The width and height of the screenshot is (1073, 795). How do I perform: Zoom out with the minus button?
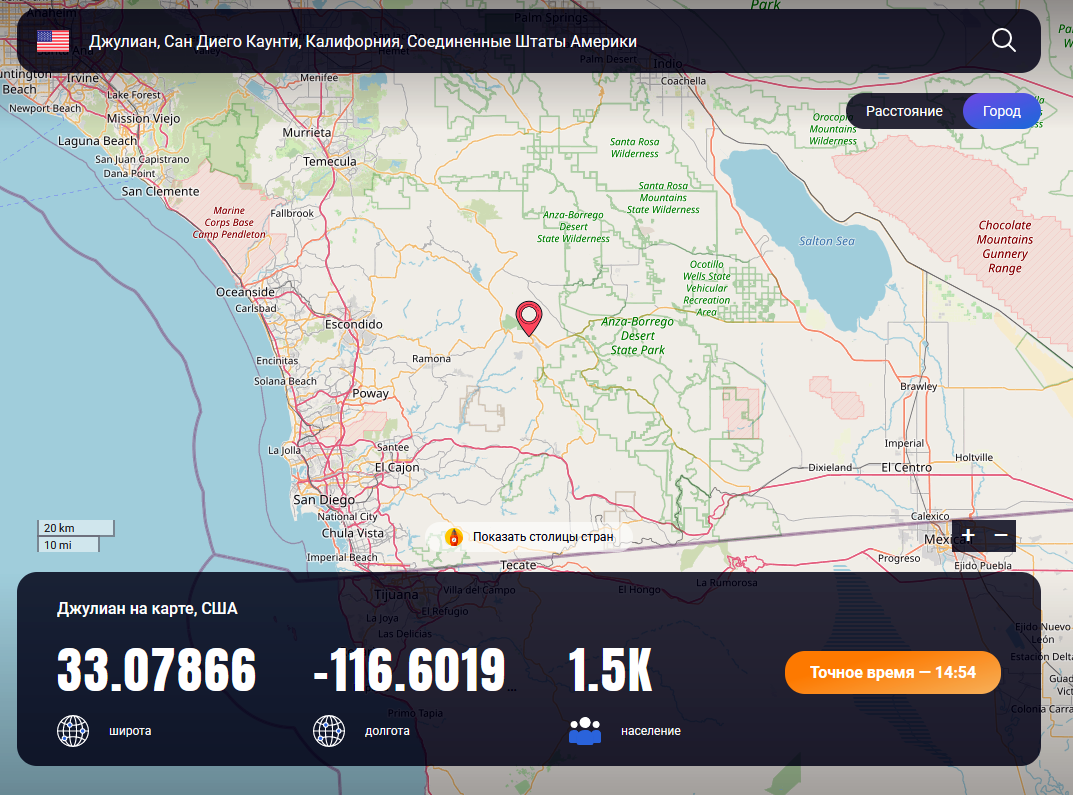coord(1000,535)
